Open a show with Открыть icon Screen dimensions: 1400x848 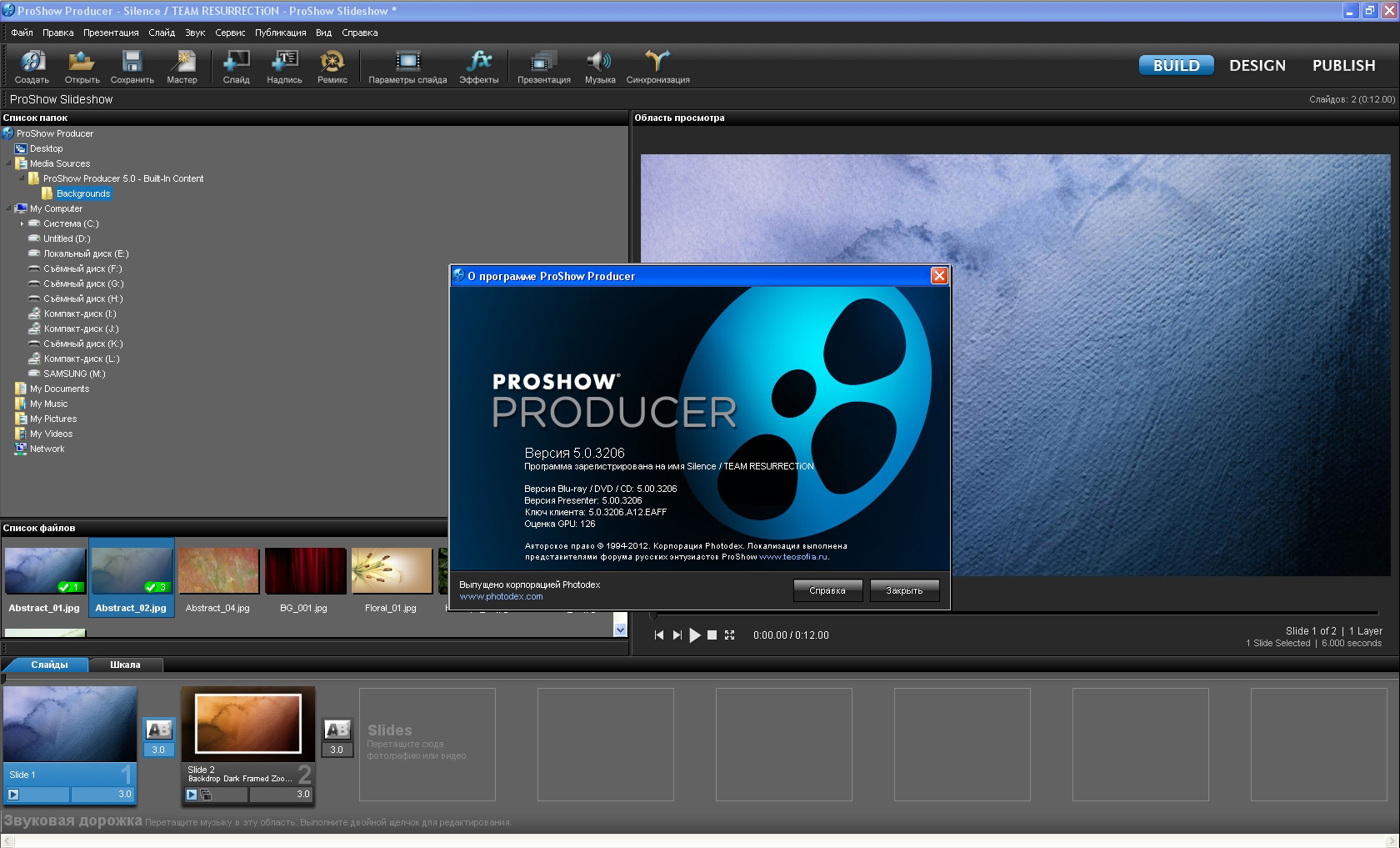[x=82, y=67]
